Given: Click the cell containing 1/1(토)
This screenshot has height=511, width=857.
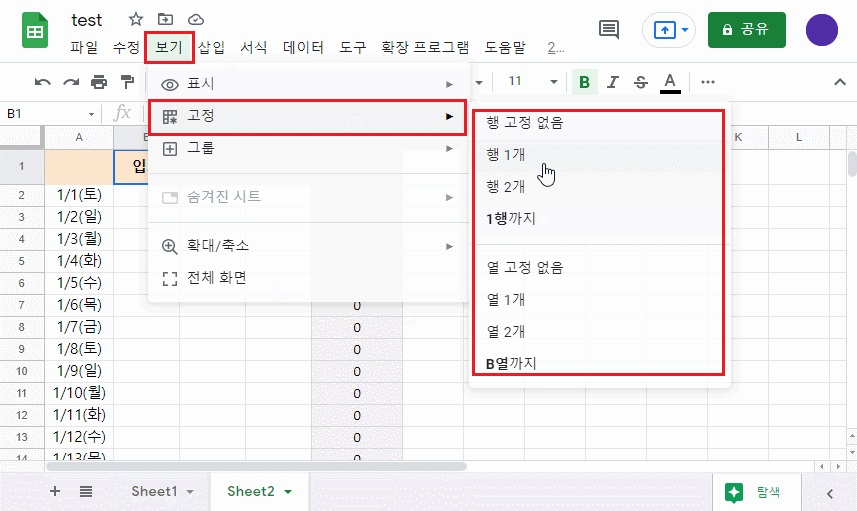Looking at the screenshot, I should pyautogui.click(x=79, y=195).
